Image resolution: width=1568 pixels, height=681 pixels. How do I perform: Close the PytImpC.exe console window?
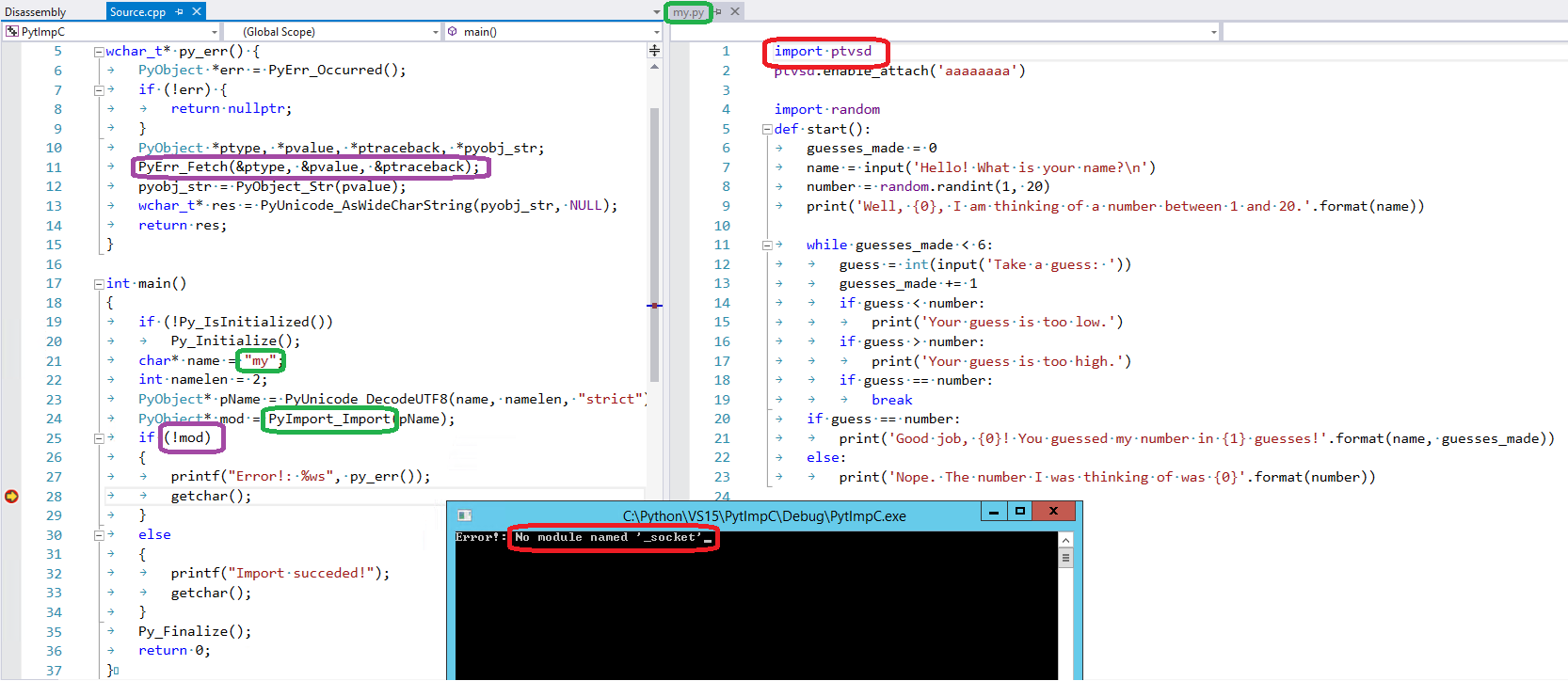pyautogui.click(x=1054, y=511)
